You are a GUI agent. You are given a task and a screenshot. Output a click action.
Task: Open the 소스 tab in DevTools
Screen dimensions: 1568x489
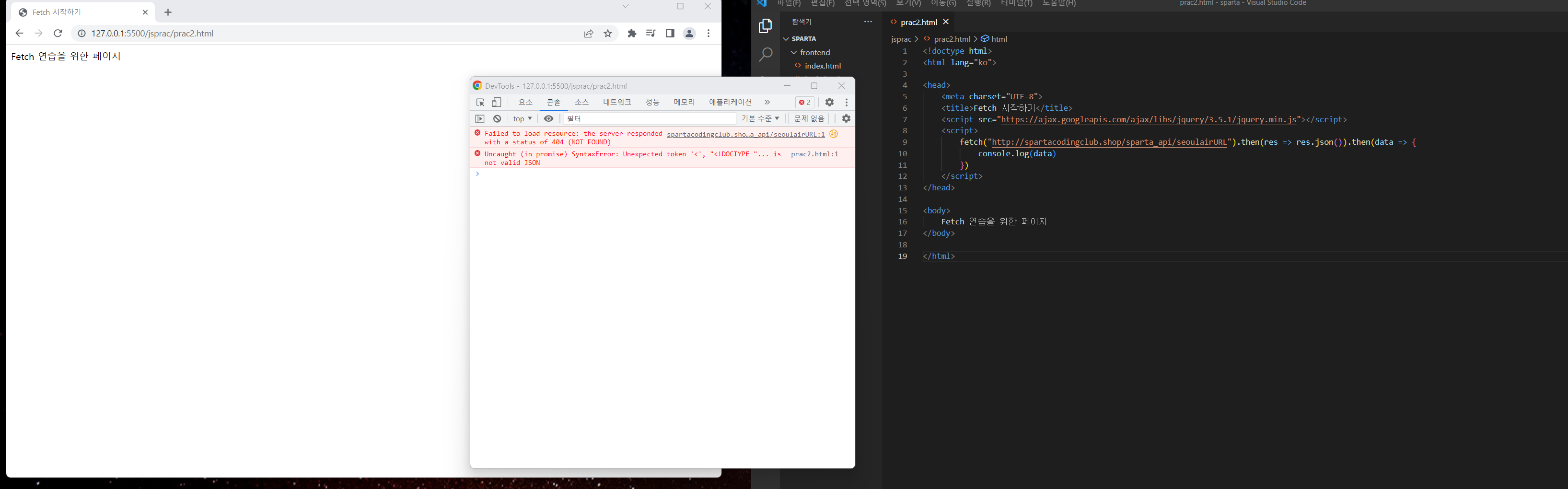click(x=582, y=102)
